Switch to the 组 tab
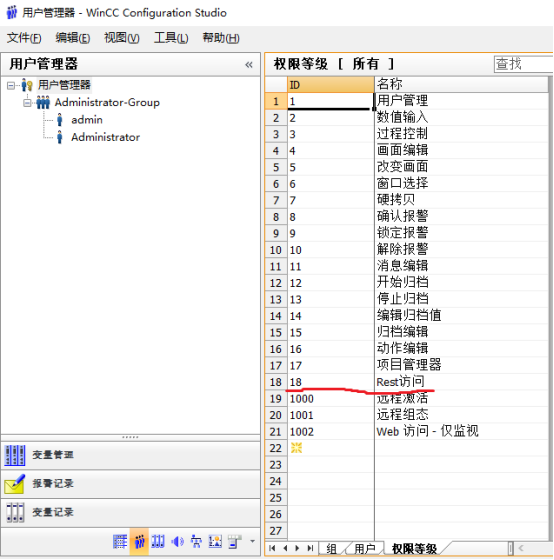Screen dimensions: 554x560 pos(331,549)
